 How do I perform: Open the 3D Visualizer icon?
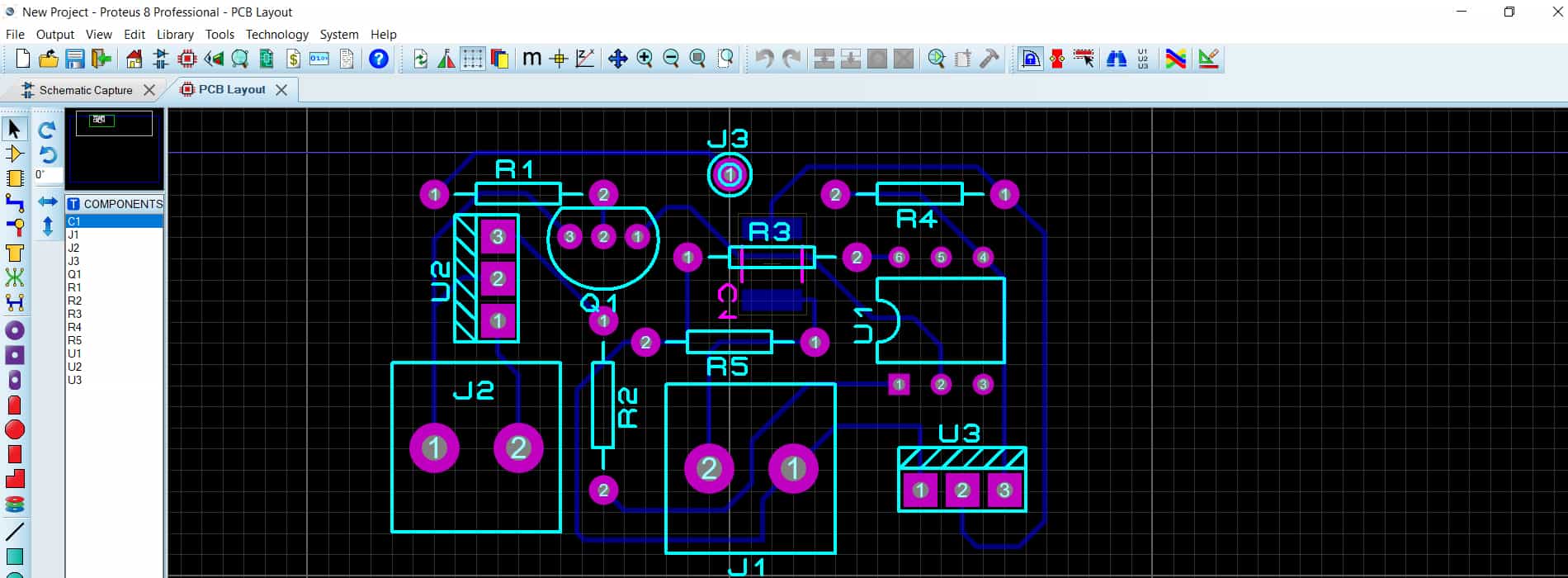click(214, 59)
